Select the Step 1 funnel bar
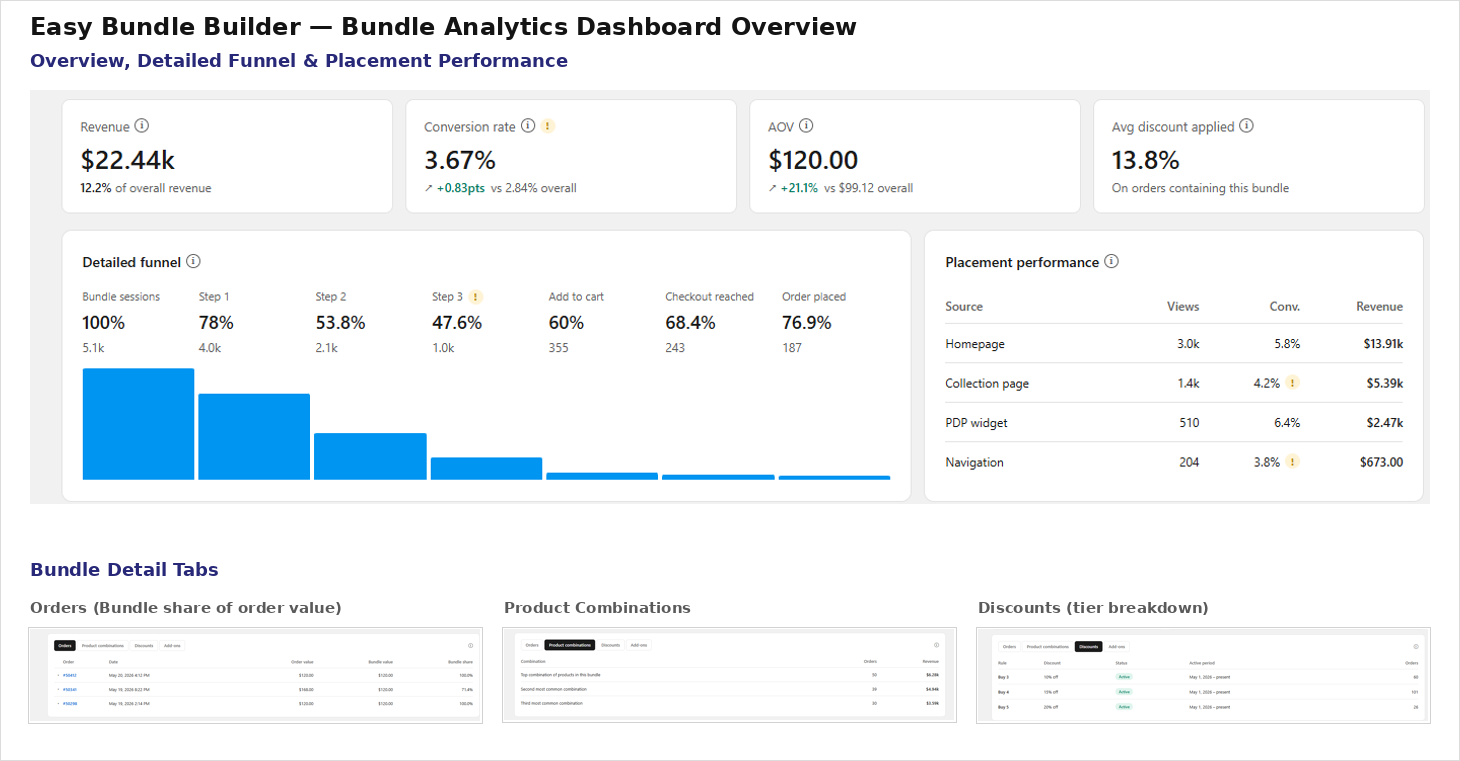 [x=254, y=437]
